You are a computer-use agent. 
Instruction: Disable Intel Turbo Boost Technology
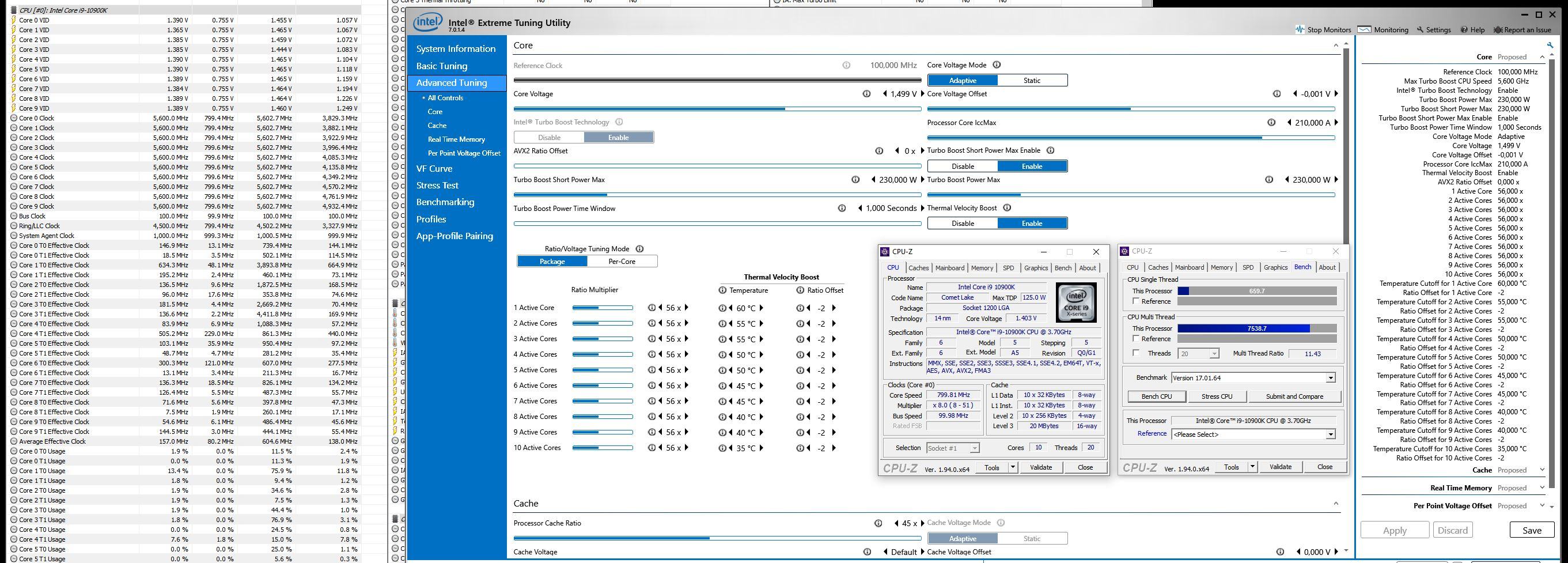point(549,138)
